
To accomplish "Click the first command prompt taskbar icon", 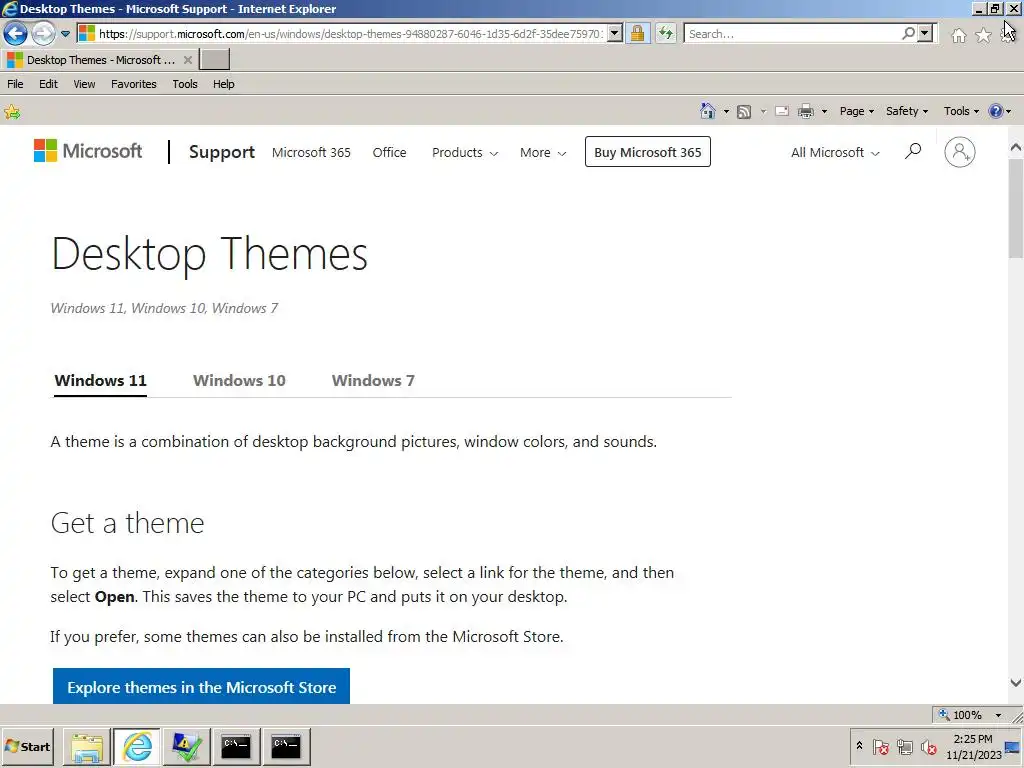I will click(236, 746).
